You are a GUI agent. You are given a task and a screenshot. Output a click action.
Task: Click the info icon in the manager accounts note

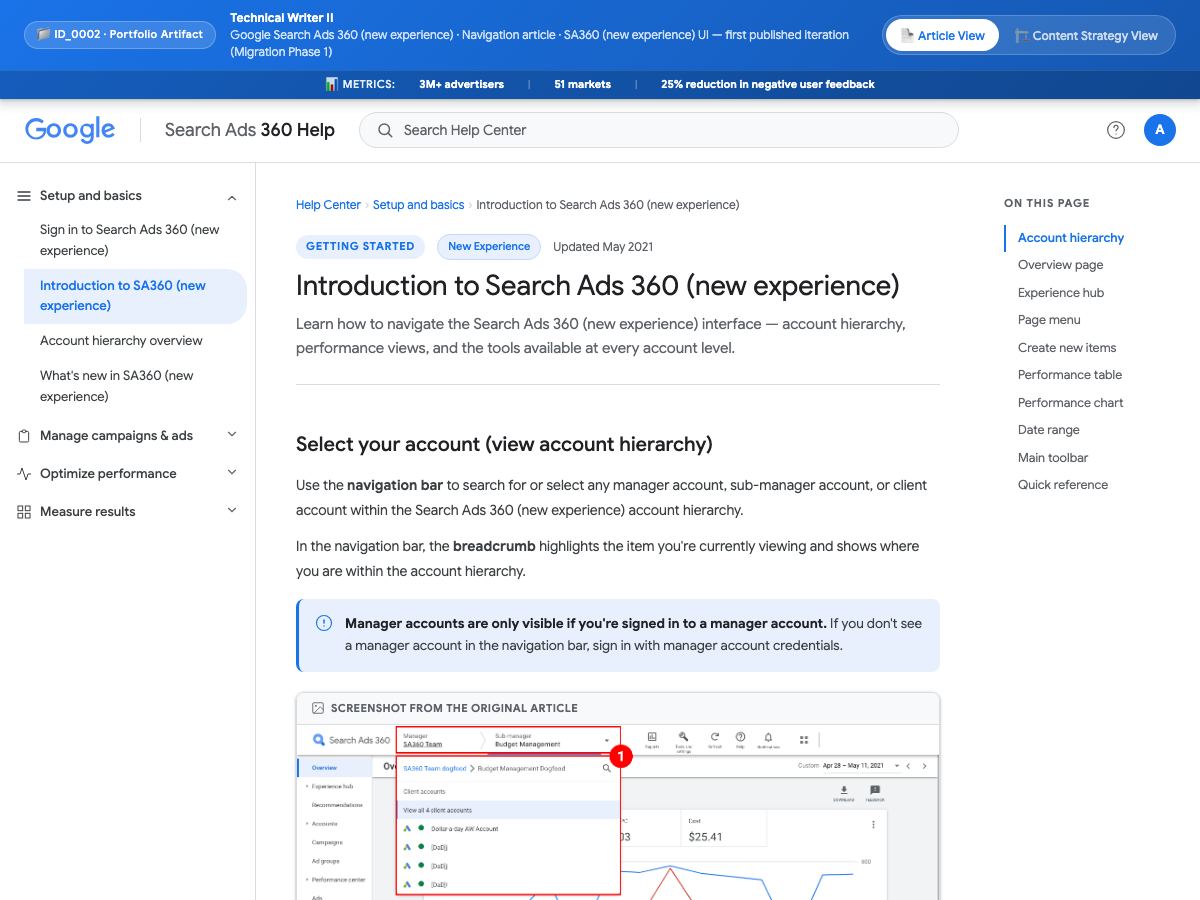[324, 623]
